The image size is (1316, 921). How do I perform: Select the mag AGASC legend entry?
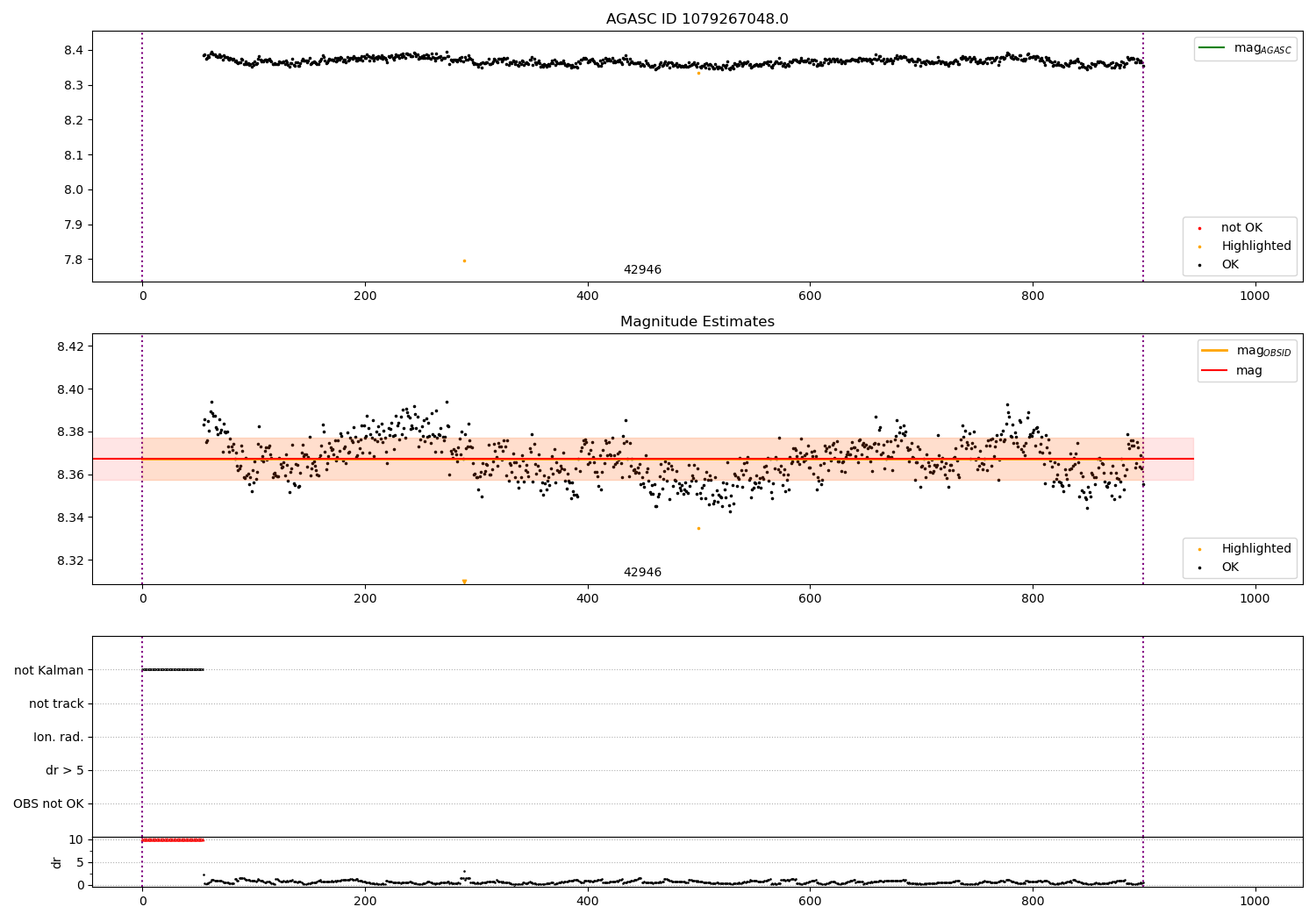[x=1246, y=48]
